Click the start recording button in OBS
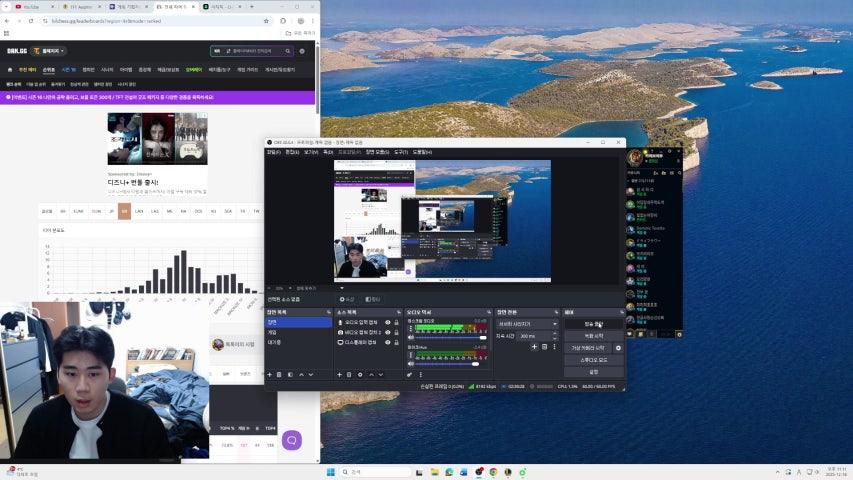Viewport: 853px width, 480px height. click(593, 336)
